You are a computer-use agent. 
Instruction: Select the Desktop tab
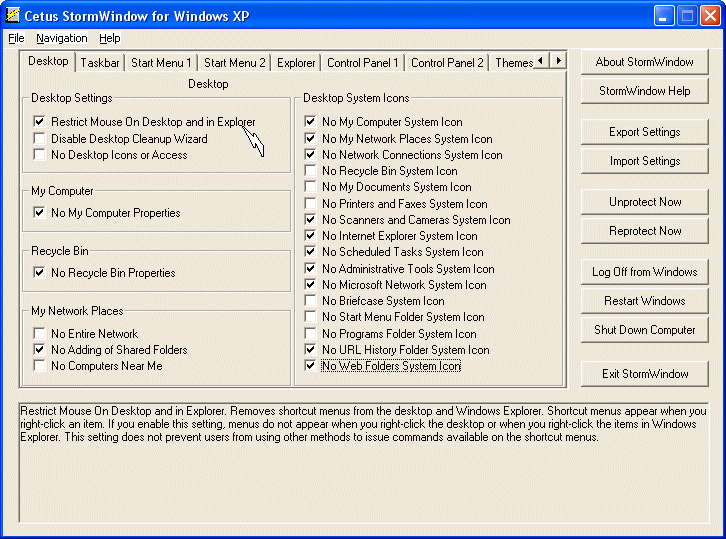click(x=48, y=61)
